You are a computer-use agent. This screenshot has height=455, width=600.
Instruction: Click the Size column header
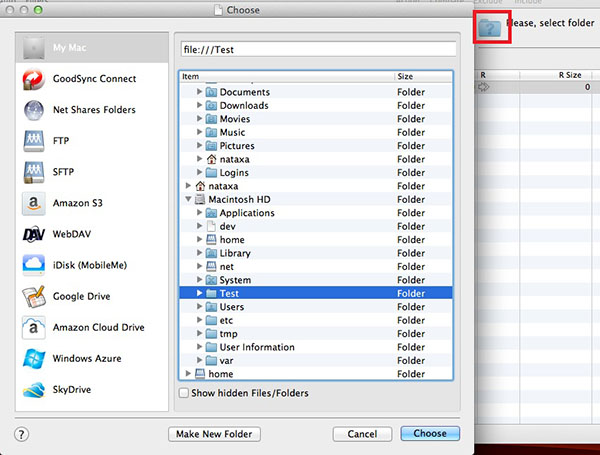pos(424,76)
